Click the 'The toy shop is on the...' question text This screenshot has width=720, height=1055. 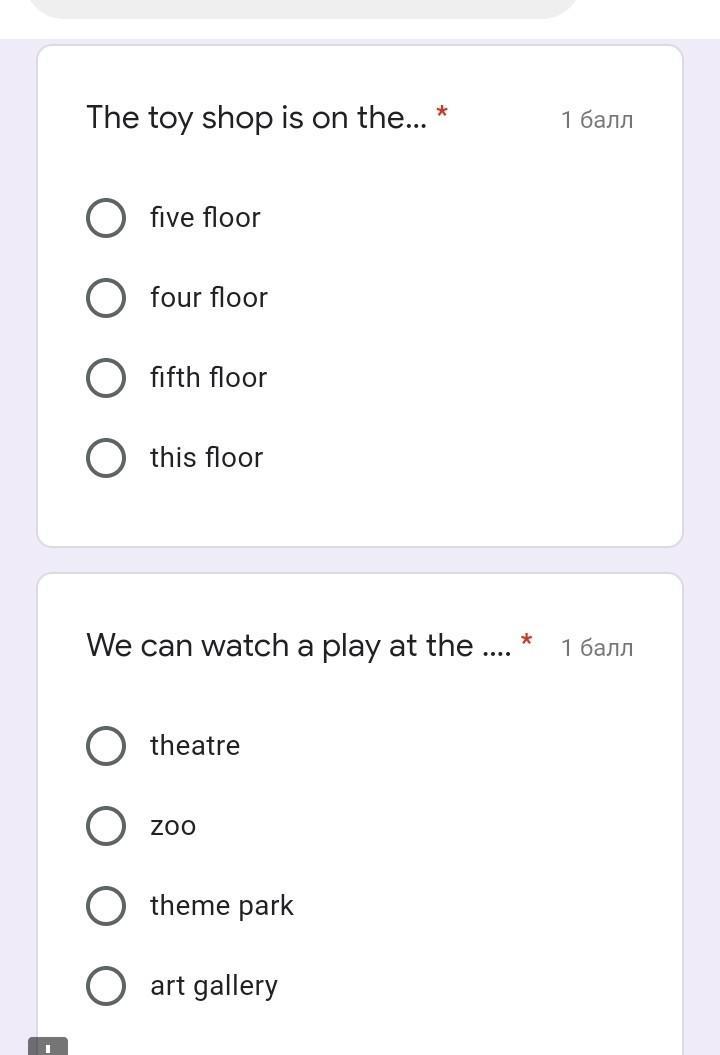256,118
